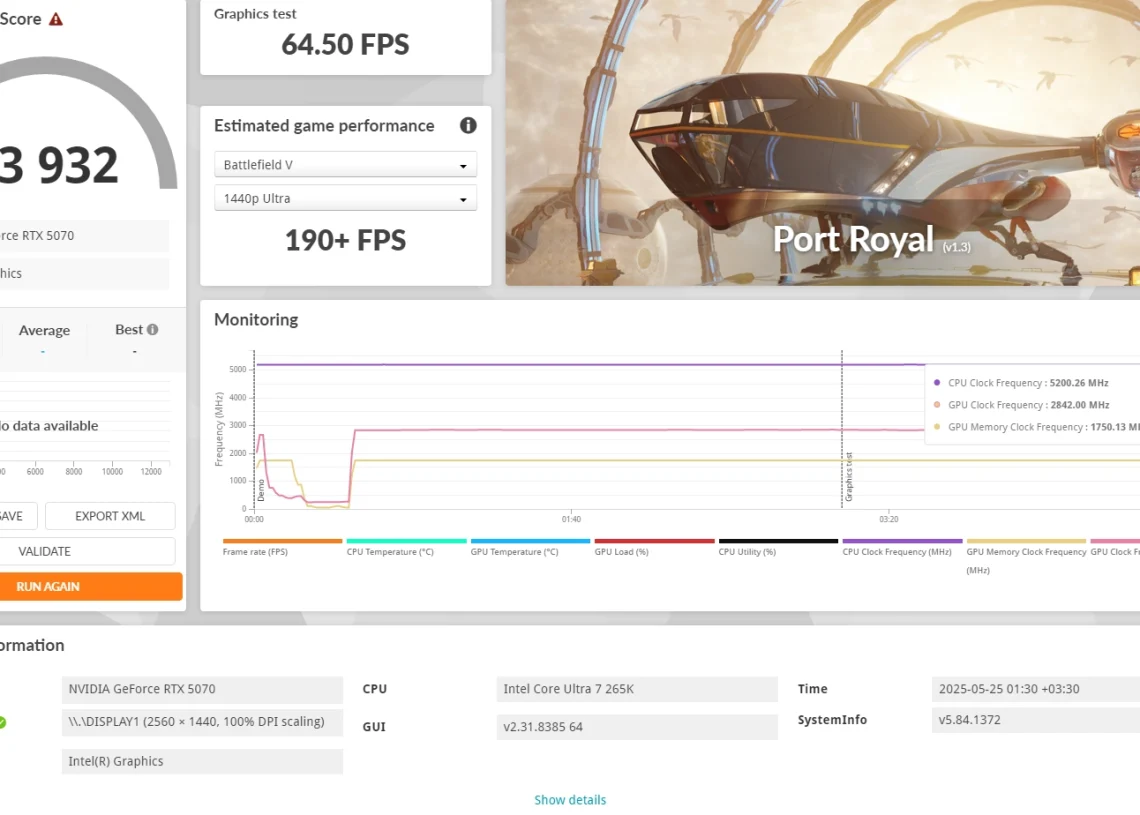Click the green check icon beside DISPLAY1
1140x815 pixels.
tap(1, 722)
